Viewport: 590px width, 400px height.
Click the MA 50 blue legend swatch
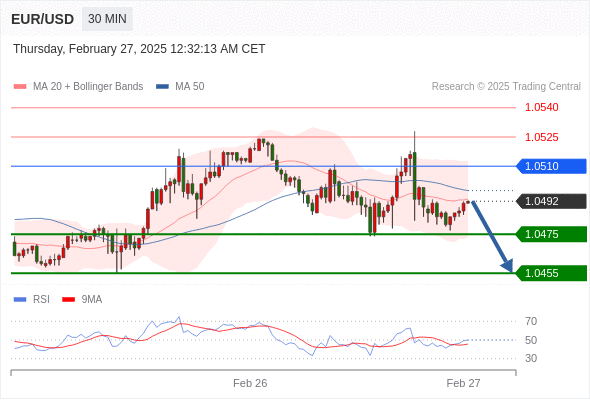pyautogui.click(x=162, y=87)
